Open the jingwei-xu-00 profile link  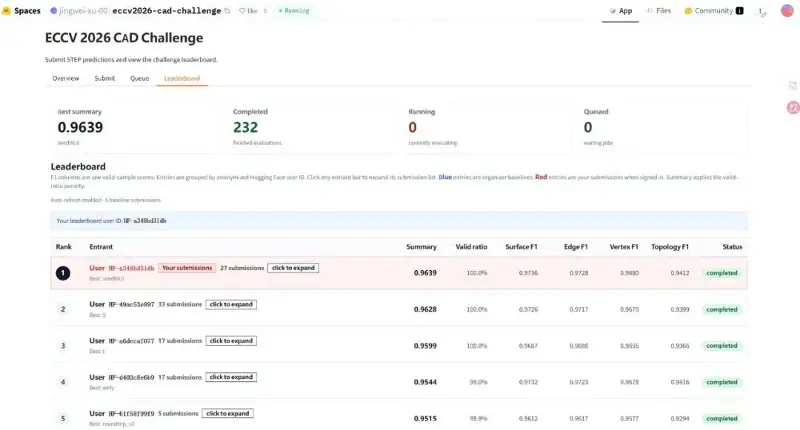pyautogui.click(x=83, y=11)
